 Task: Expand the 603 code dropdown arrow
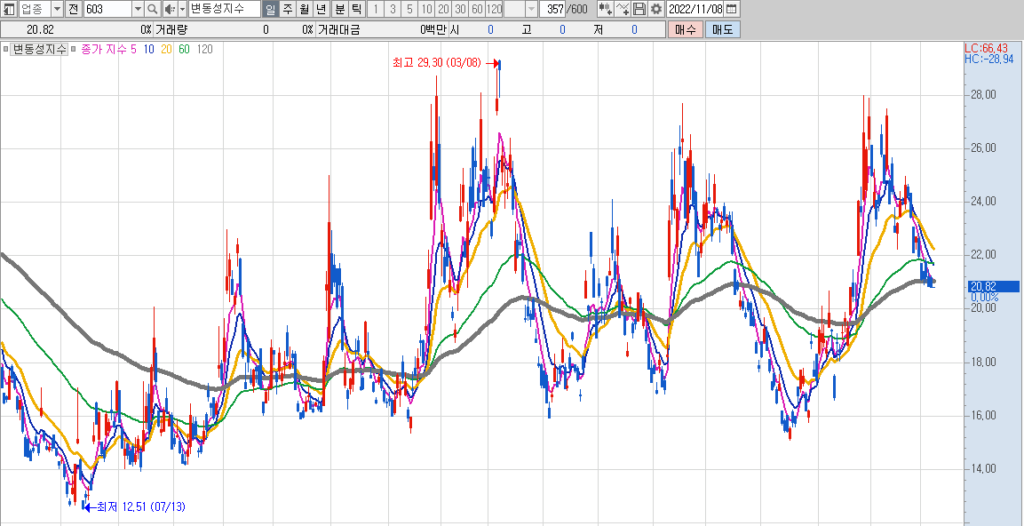pyautogui.click(x=138, y=9)
